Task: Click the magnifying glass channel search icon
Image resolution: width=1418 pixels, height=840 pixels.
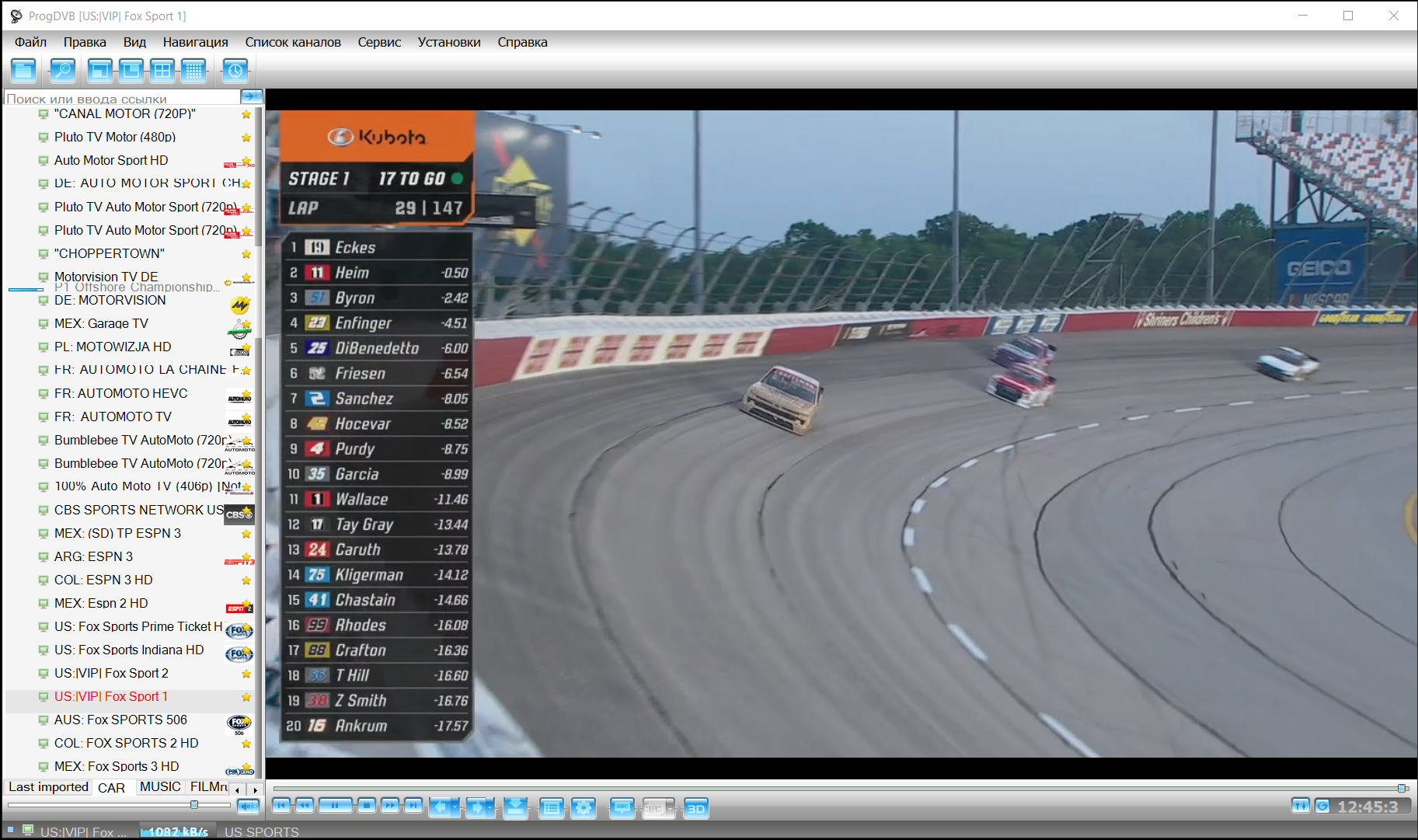Action: coord(62,71)
